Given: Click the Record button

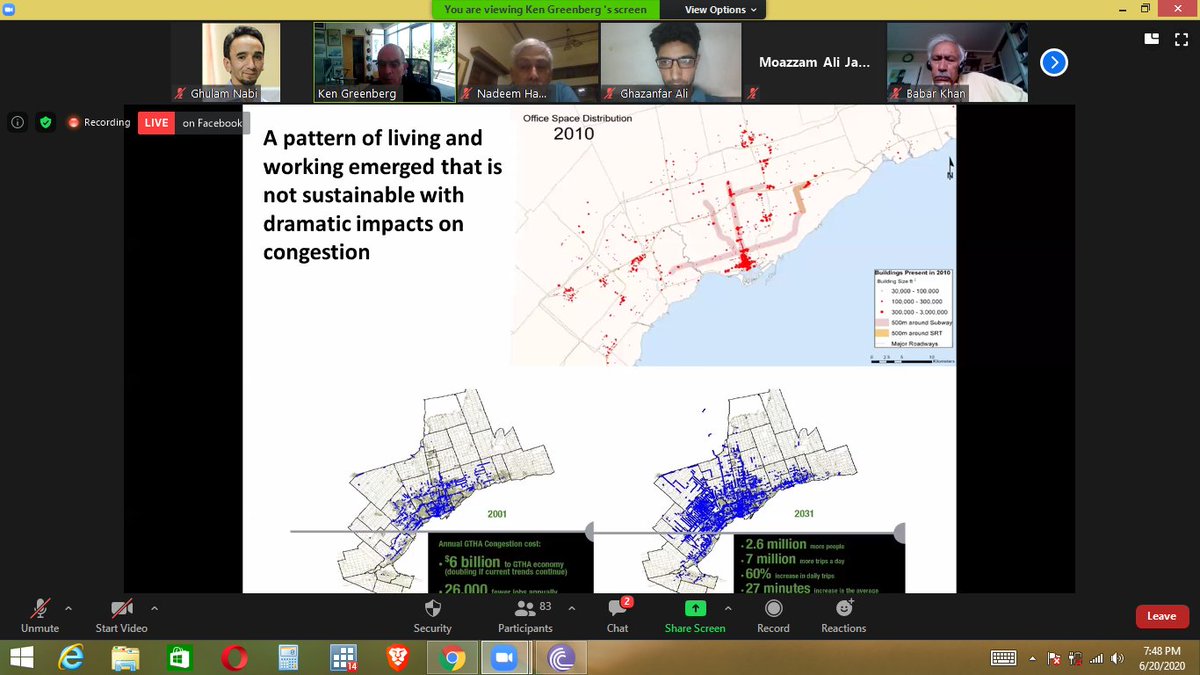Looking at the screenshot, I should click(x=773, y=615).
